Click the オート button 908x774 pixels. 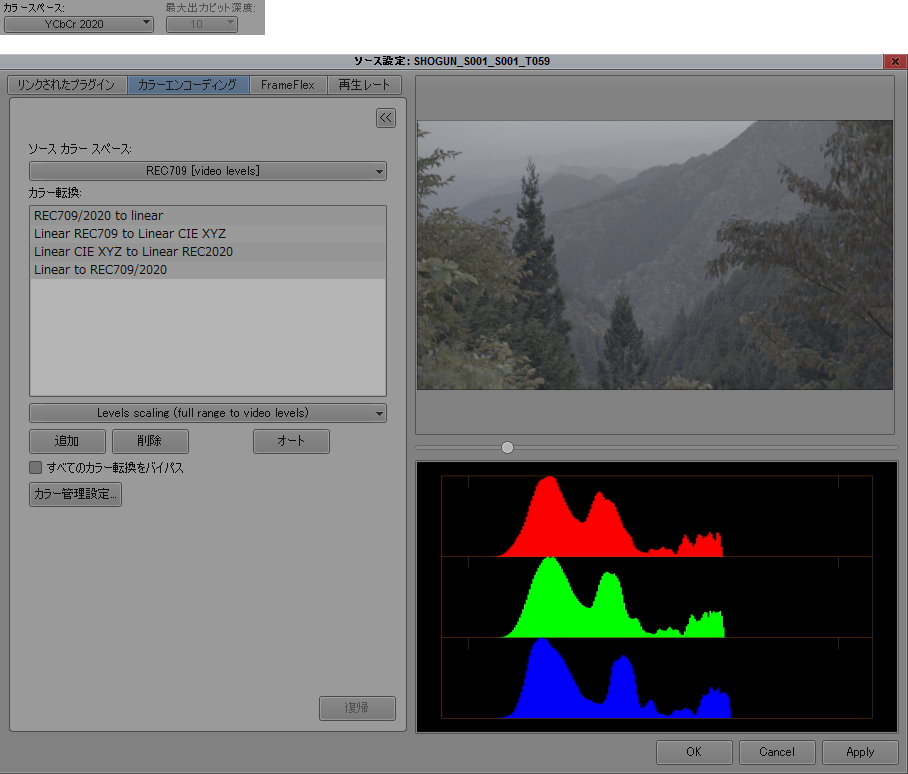point(291,441)
